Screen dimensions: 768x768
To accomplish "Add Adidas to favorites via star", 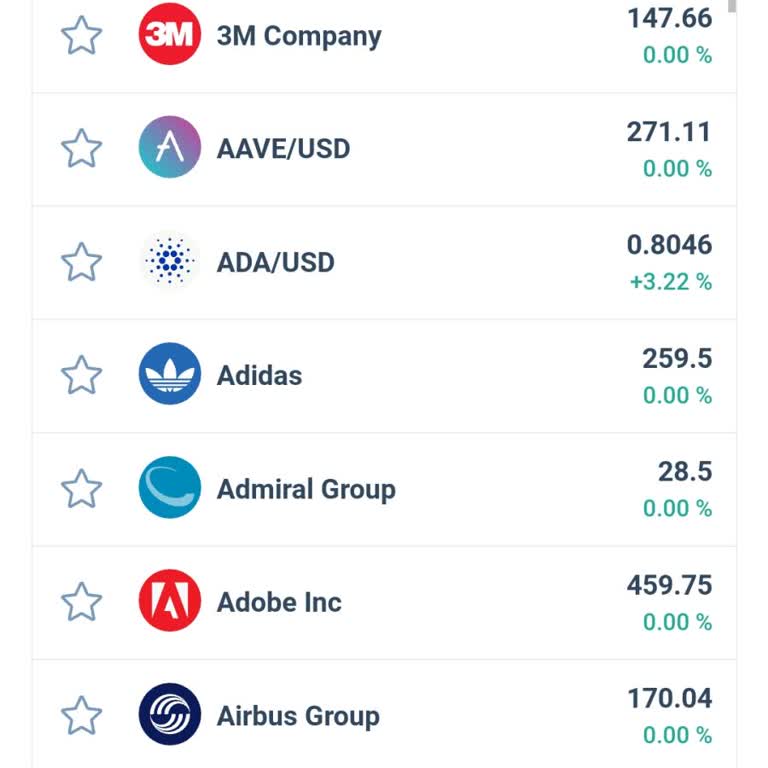I will pyautogui.click(x=82, y=376).
